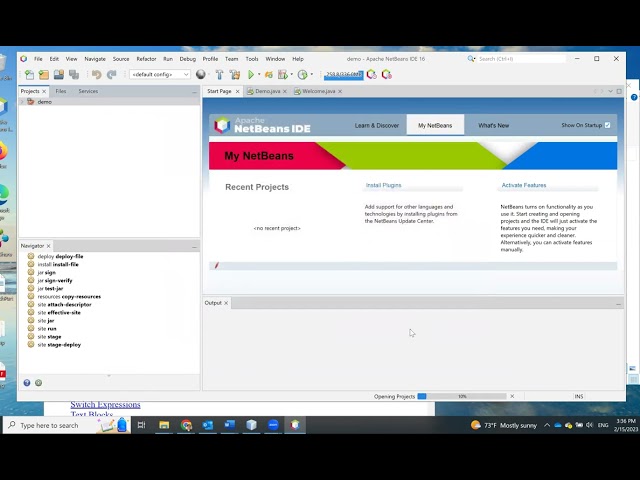Click the search magnifier icon in title bar
This screenshot has height=480, width=640.
click(x=471, y=59)
